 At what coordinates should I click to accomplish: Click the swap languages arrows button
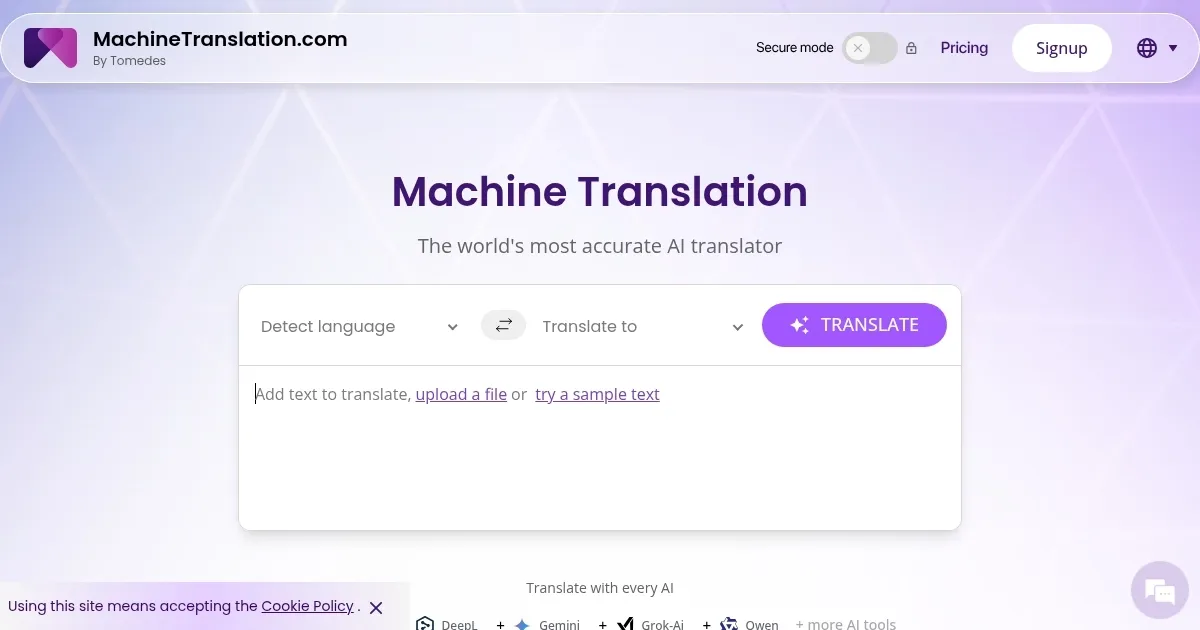point(503,325)
